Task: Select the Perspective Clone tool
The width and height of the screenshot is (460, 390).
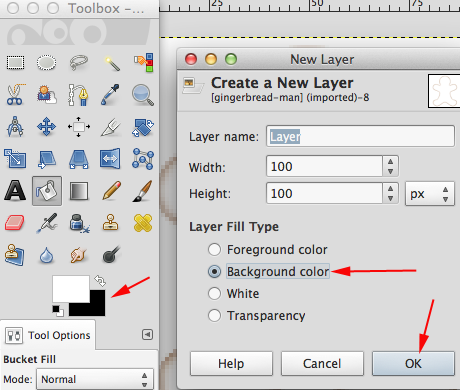Action: [15, 255]
